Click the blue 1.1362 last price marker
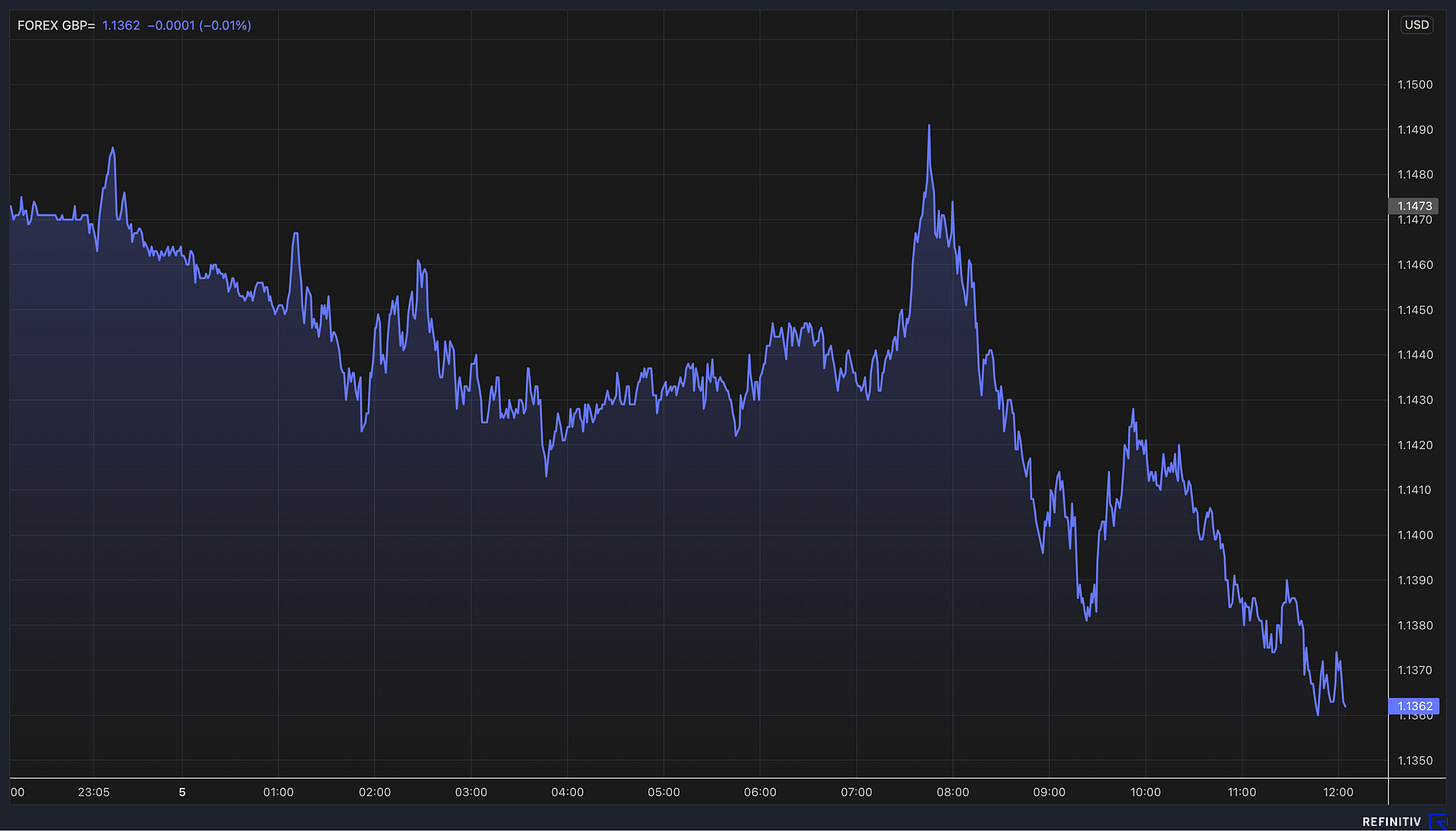 coord(1414,706)
